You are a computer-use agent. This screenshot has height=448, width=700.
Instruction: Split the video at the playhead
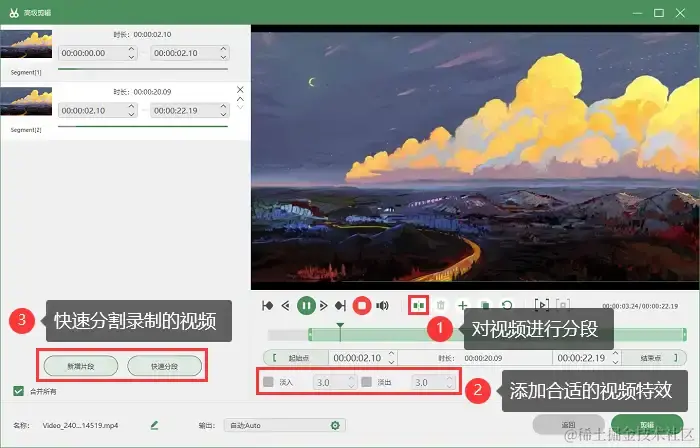418,305
